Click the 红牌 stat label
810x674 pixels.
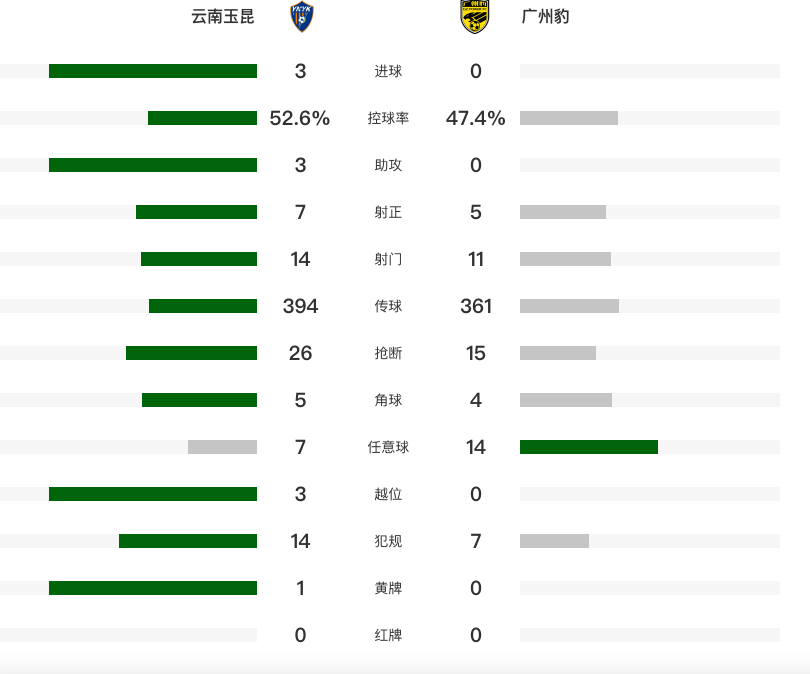[x=388, y=635]
